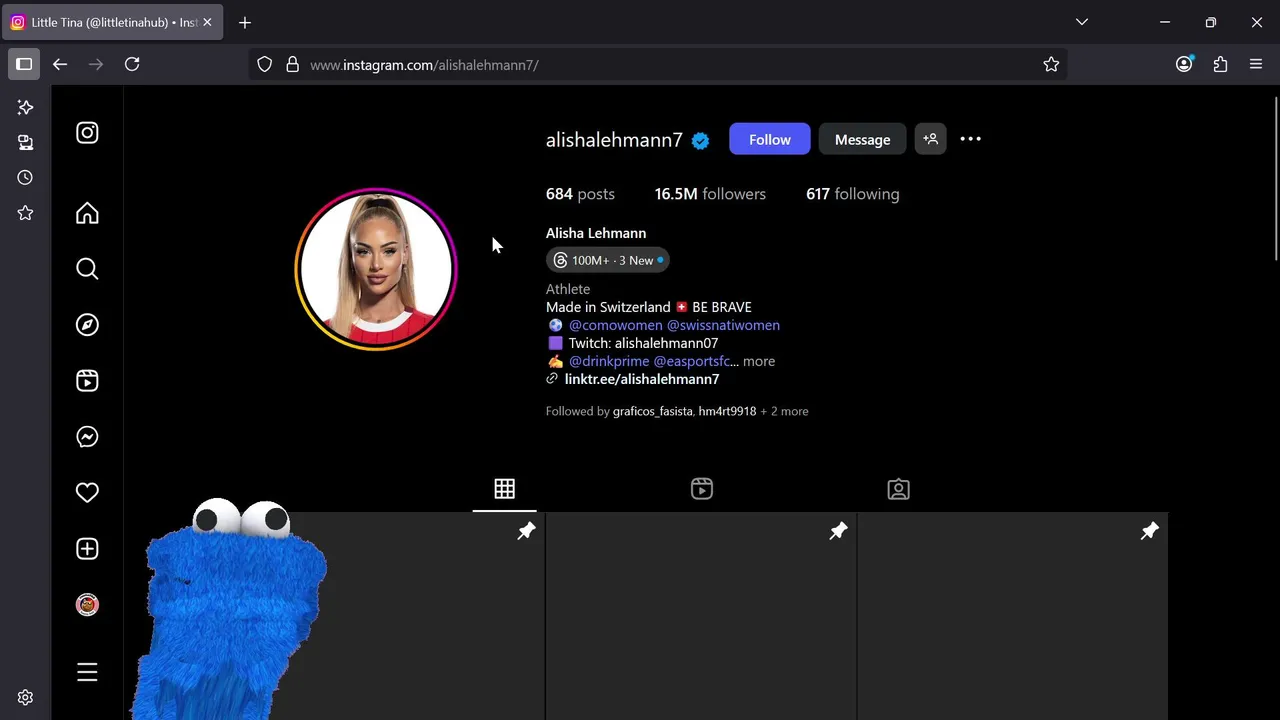The image size is (1280, 720).
Task: Open a new browser tab
Action: 245,22
